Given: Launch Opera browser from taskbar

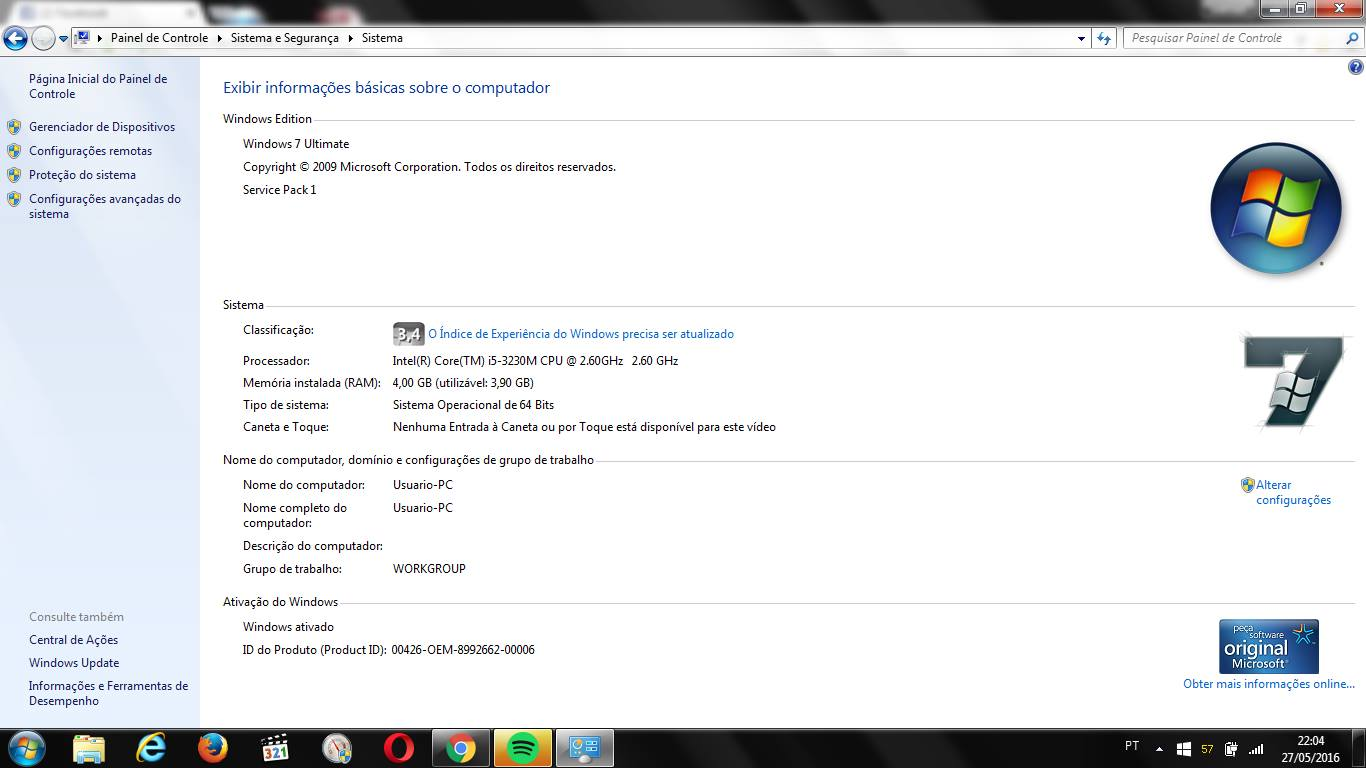Looking at the screenshot, I should click(x=399, y=748).
